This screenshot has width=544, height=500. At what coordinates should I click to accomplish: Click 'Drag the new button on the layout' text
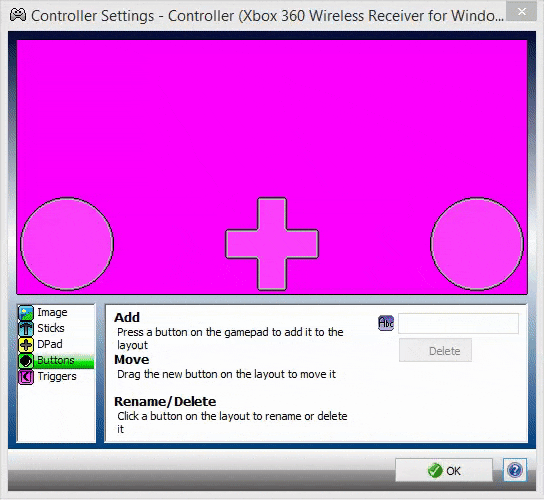click(227, 374)
